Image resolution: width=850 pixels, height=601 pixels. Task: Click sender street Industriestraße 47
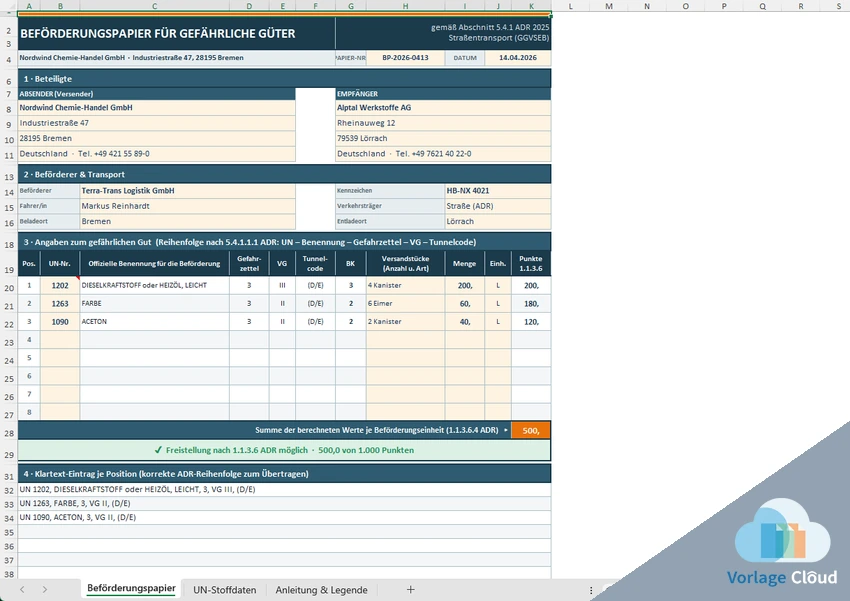click(157, 123)
